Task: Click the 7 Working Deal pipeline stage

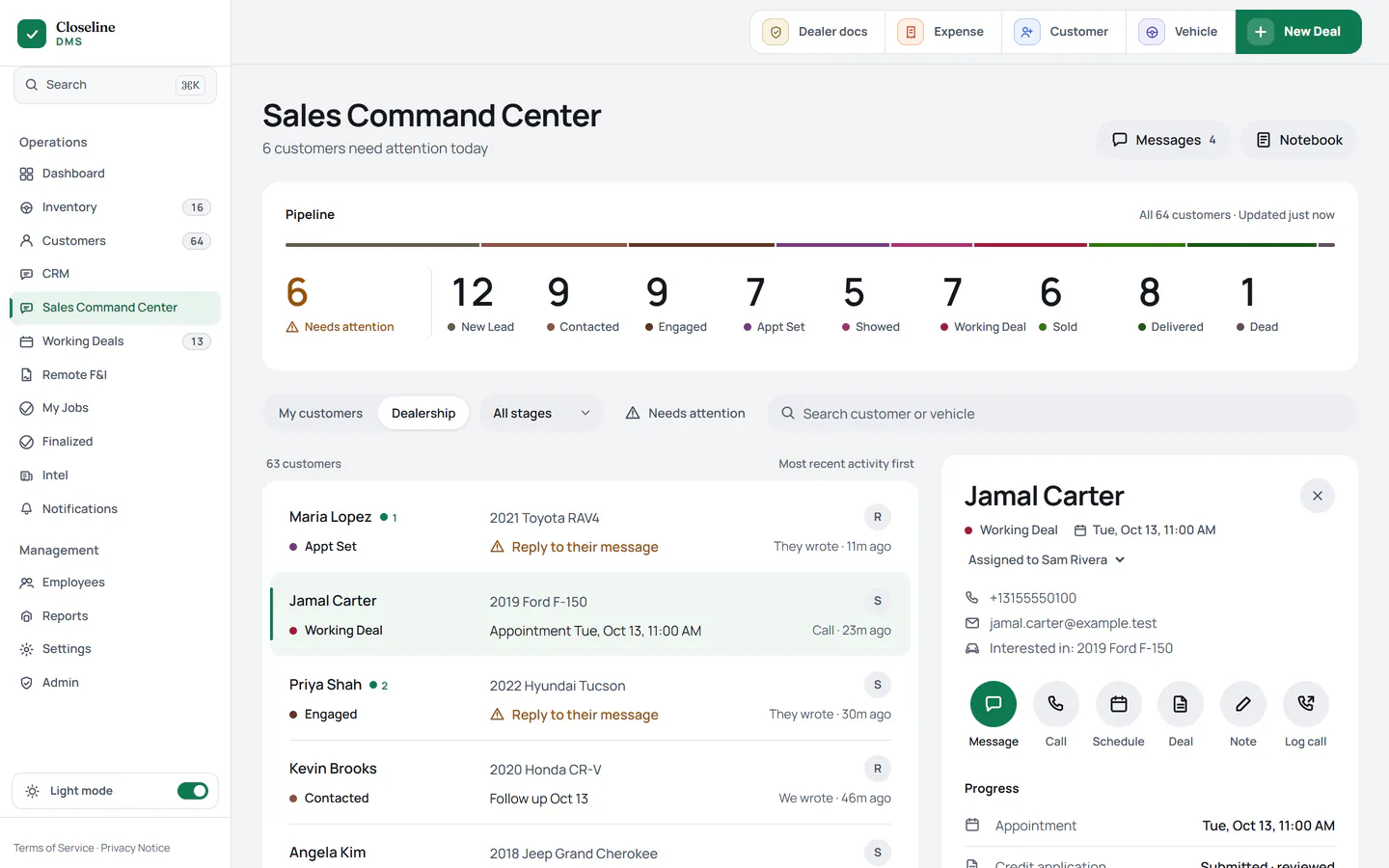Action: coord(983,304)
